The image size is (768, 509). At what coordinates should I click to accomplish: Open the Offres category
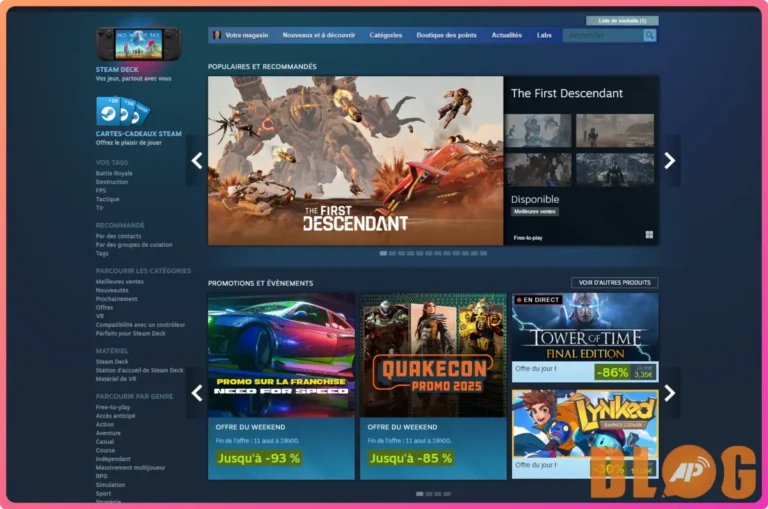(104, 308)
